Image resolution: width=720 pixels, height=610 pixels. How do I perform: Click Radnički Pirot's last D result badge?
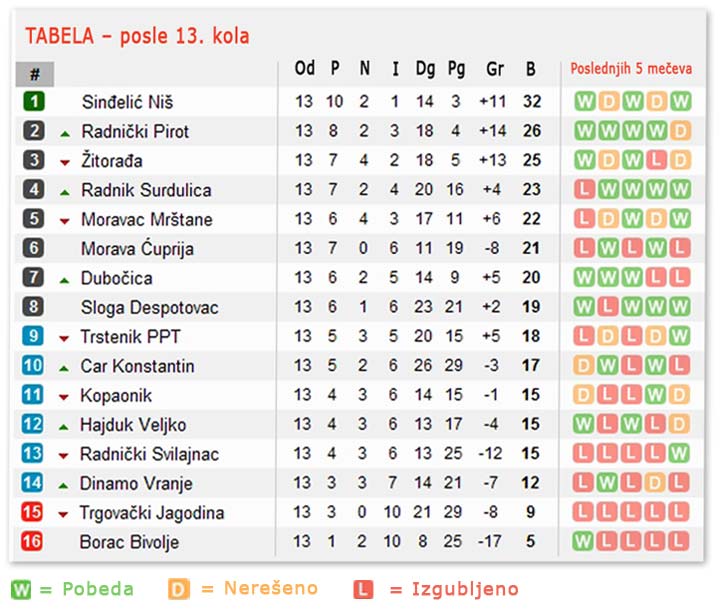point(681,131)
